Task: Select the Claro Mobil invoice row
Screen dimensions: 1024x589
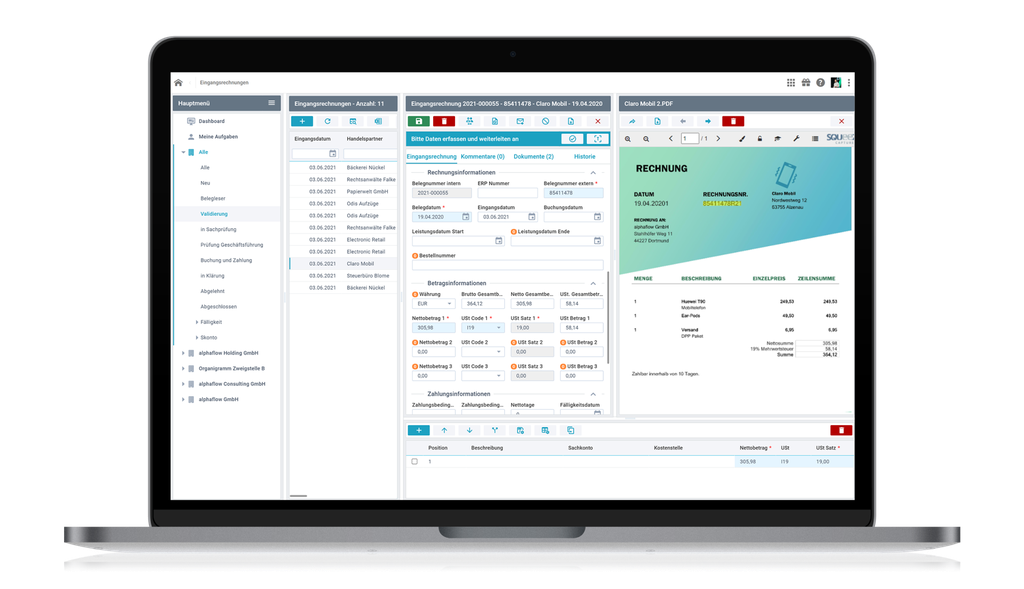Action: click(x=344, y=264)
